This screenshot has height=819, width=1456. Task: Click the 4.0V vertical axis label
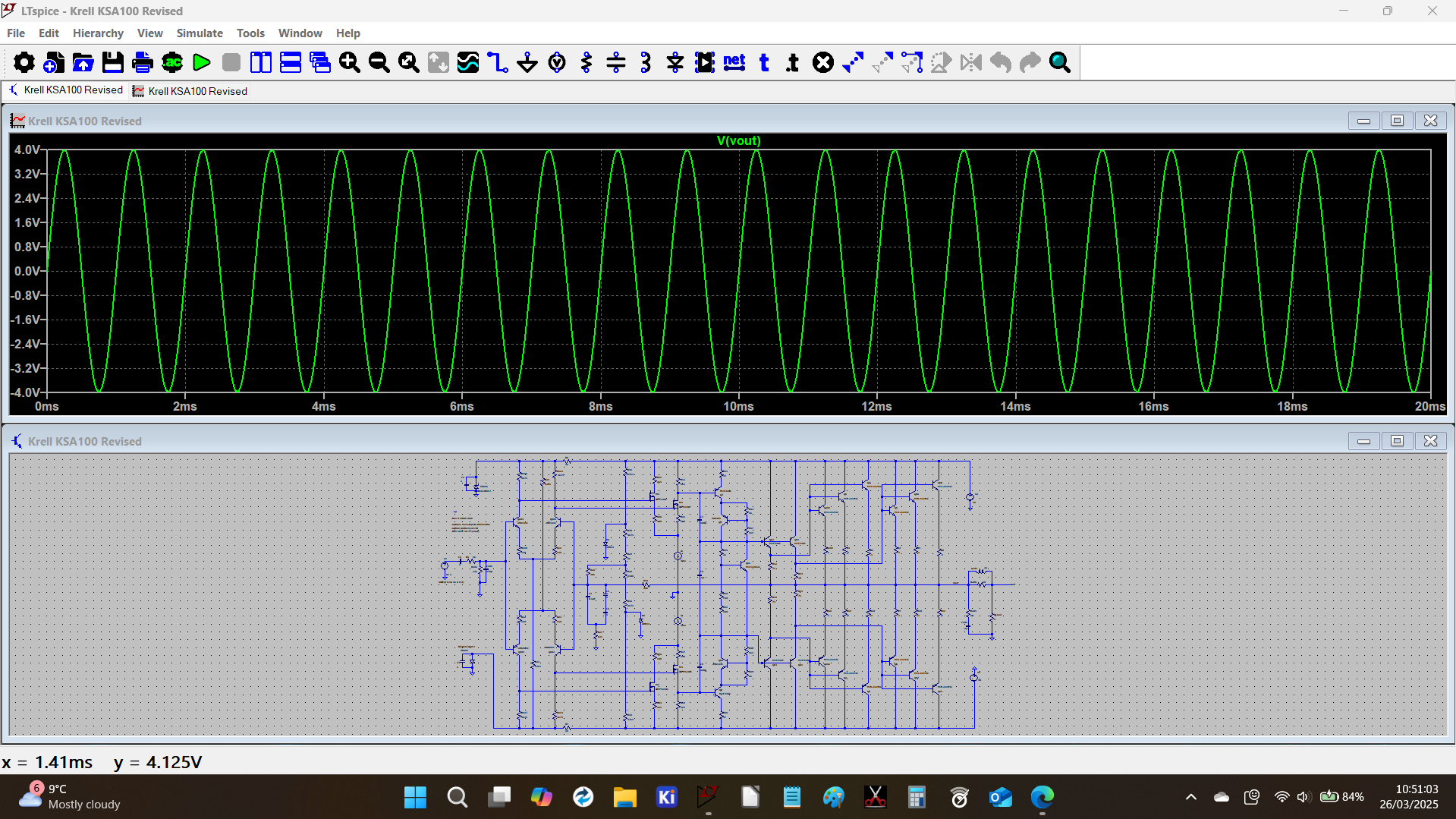(x=27, y=150)
